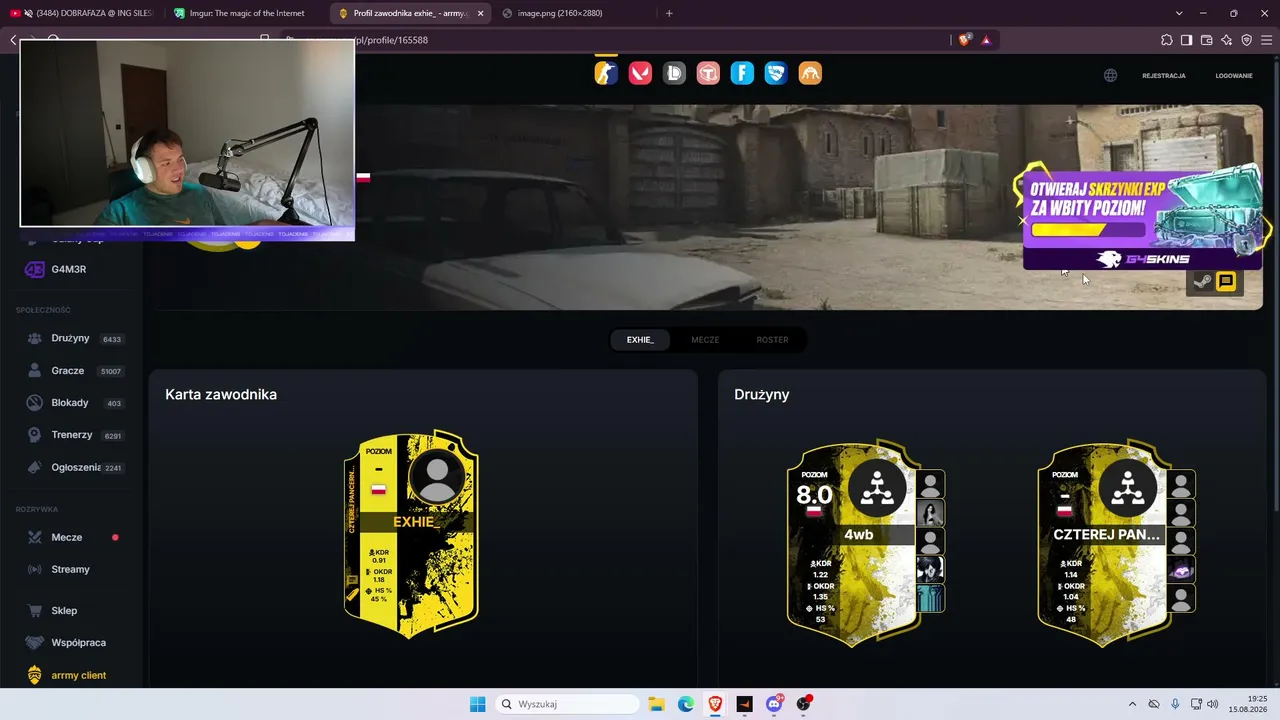Expand the browser tab search chevron

coord(1179,13)
